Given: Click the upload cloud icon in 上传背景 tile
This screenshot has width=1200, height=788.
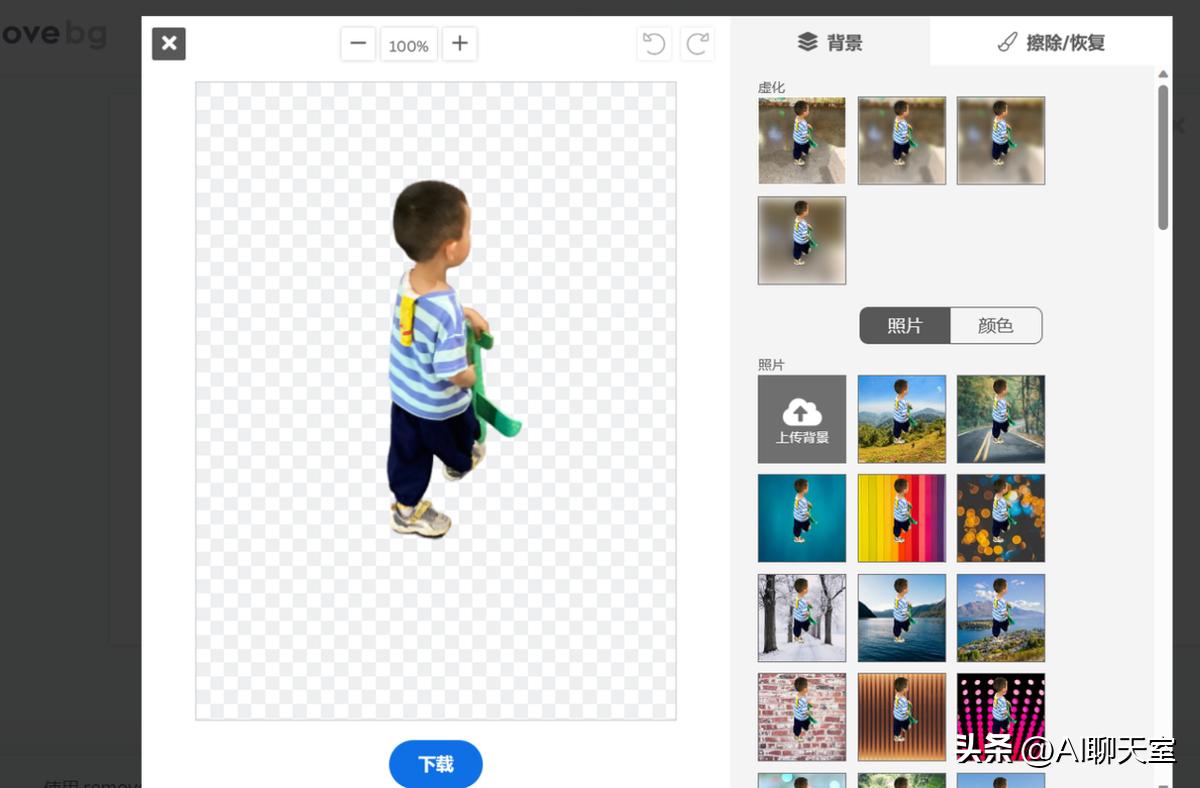Looking at the screenshot, I should tap(801, 410).
